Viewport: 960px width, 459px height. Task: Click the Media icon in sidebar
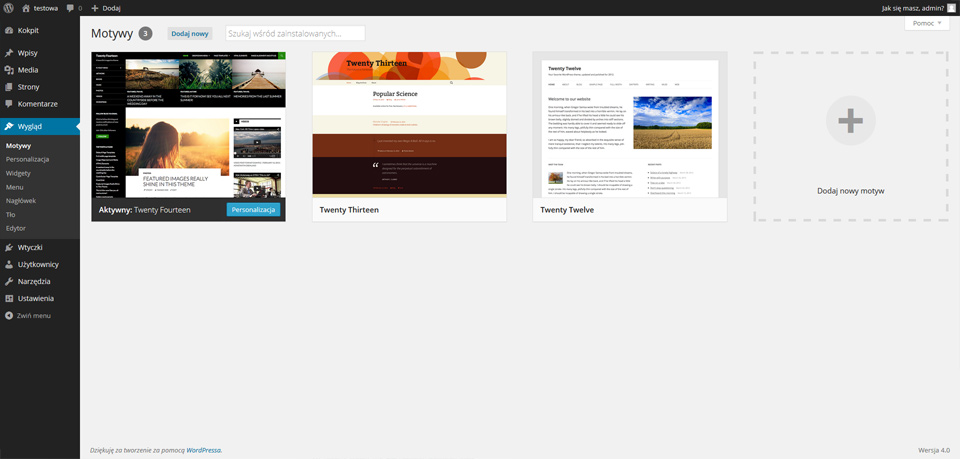(x=9, y=70)
